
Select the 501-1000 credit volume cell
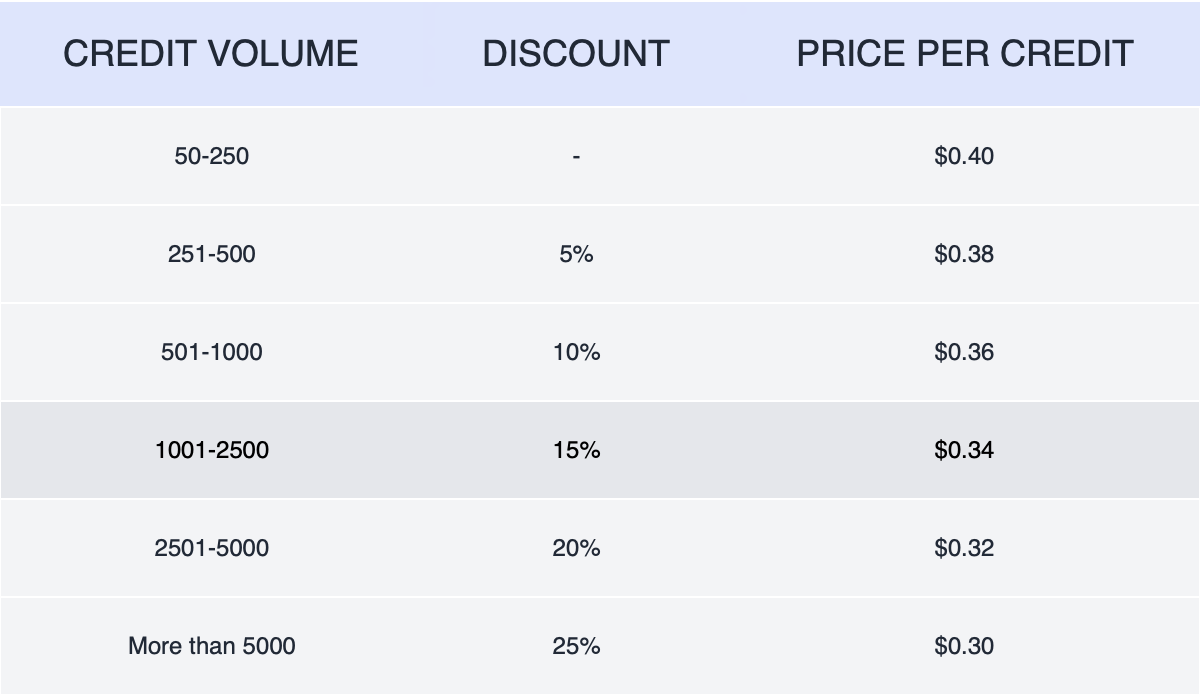(x=211, y=352)
